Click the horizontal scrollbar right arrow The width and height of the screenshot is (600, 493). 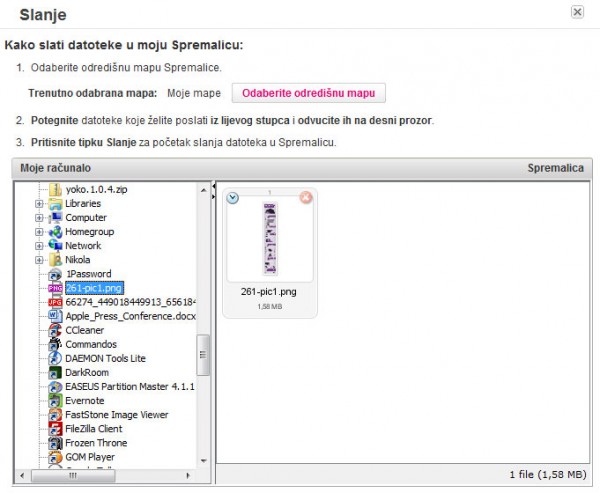point(188,475)
